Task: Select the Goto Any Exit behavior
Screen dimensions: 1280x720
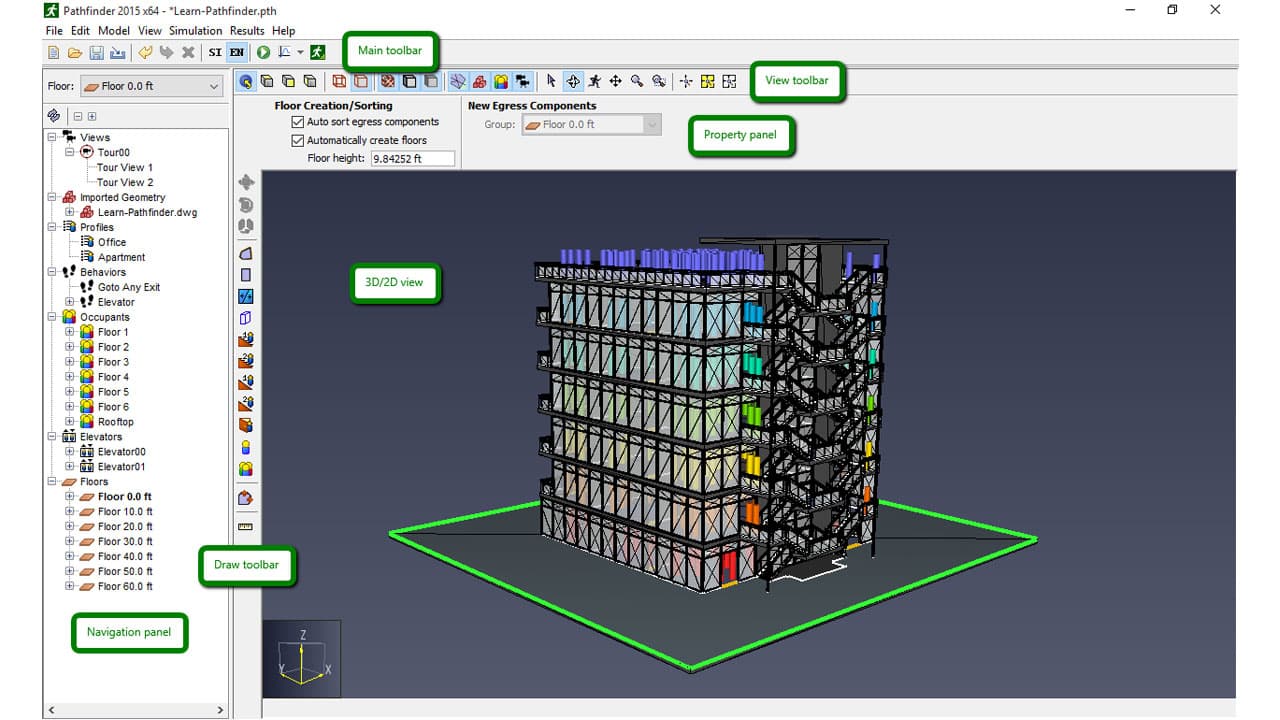Action: tap(128, 287)
